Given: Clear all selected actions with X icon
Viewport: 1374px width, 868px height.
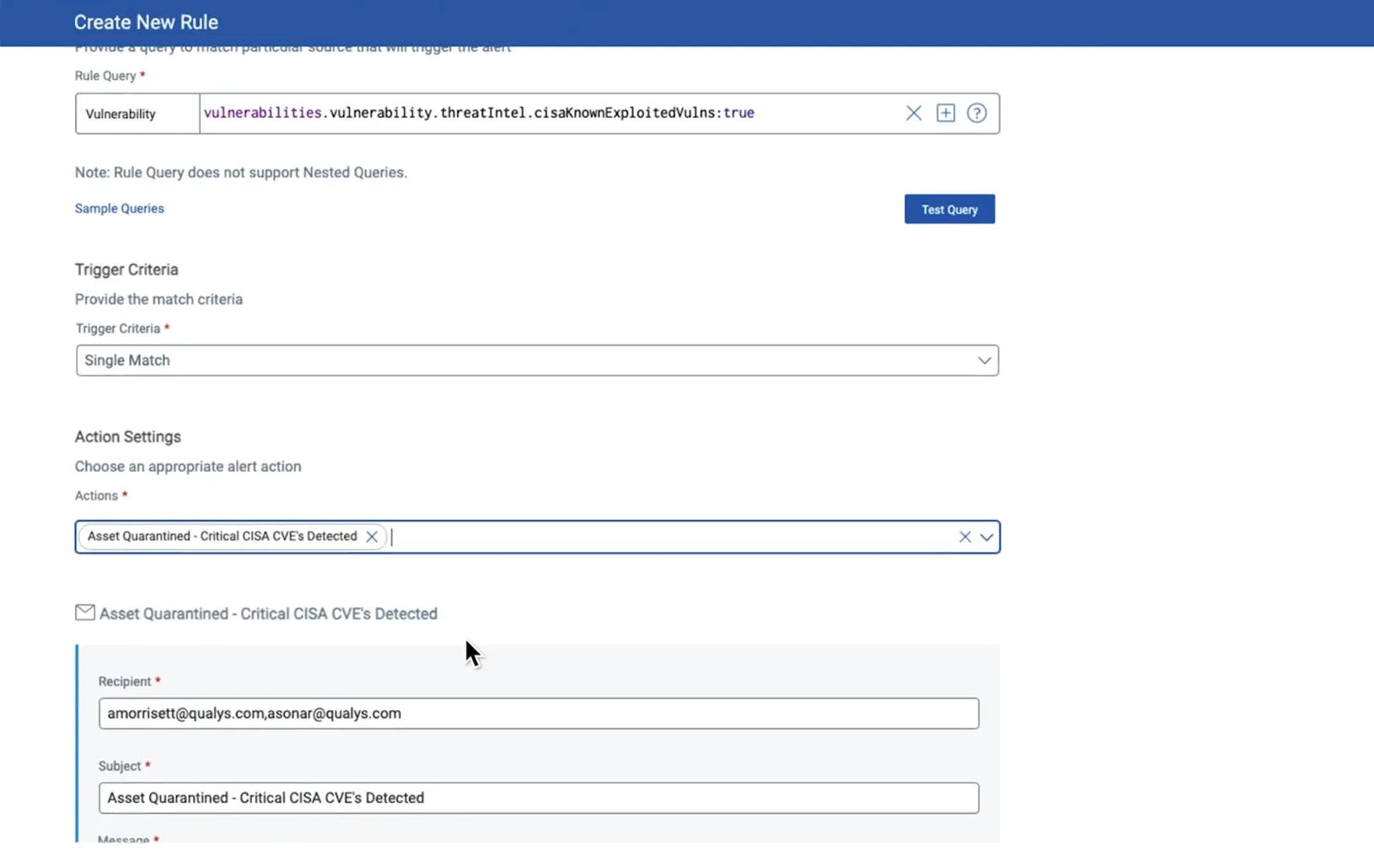Looking at the screenshot, I should 964,537.
